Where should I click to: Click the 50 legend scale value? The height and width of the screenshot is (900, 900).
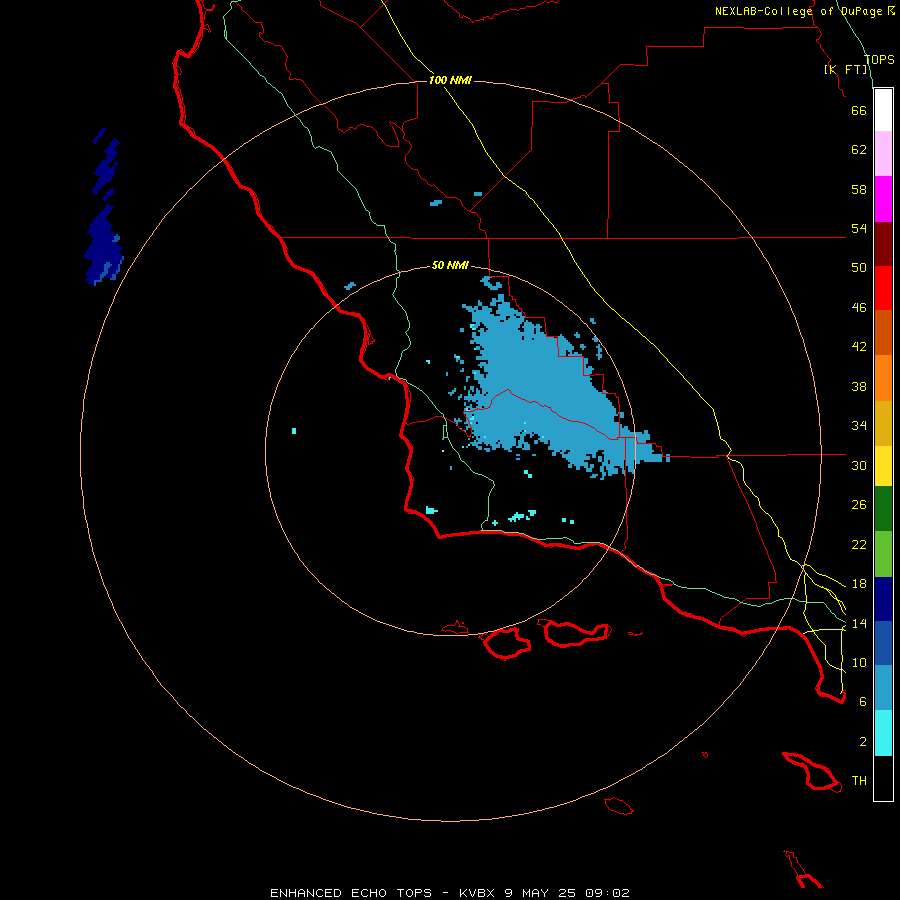pos(859,268)
